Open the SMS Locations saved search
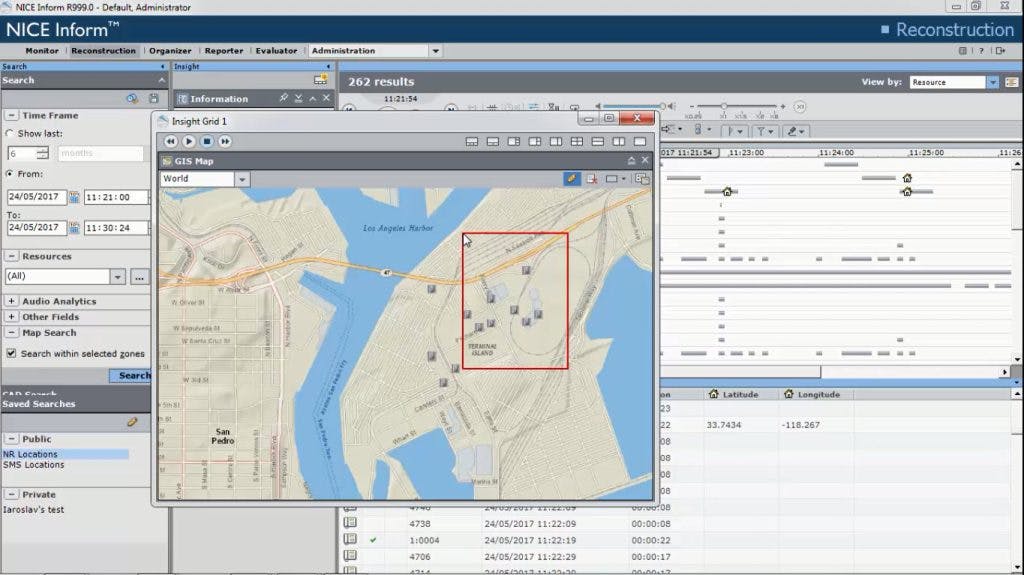 pyautogui.click(x=34, y=465)
